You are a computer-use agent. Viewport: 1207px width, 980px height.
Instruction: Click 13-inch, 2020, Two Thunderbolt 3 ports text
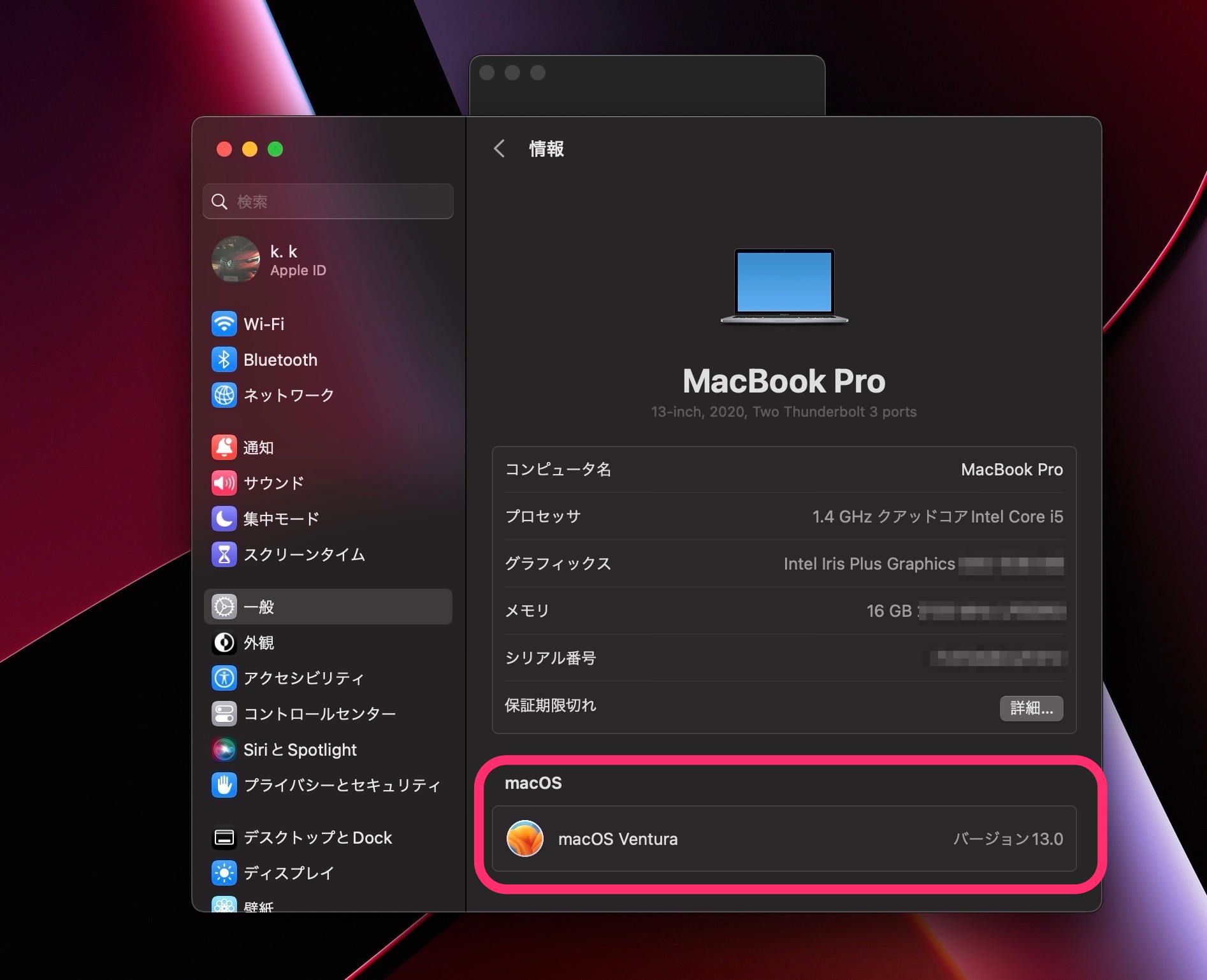784,412
